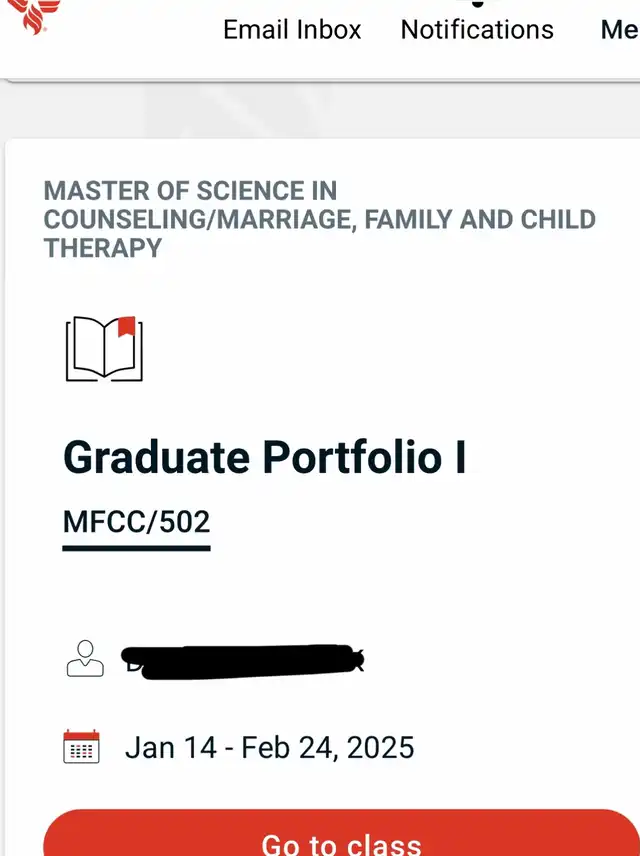Open the MFCC/502 course code link

tap(136, 522)
